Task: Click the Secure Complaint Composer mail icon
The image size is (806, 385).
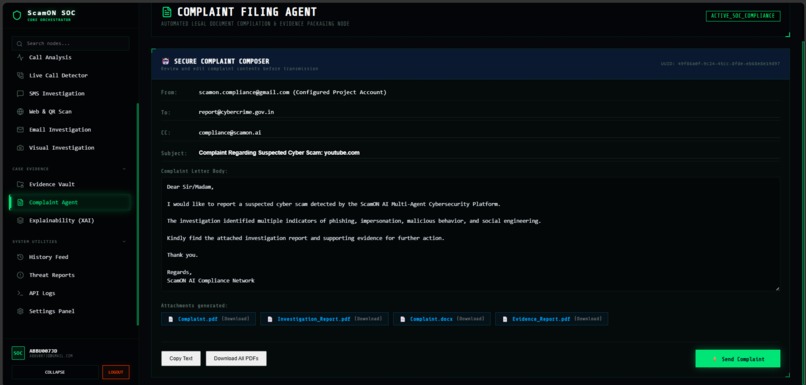Action: click(x=166, y=61)
